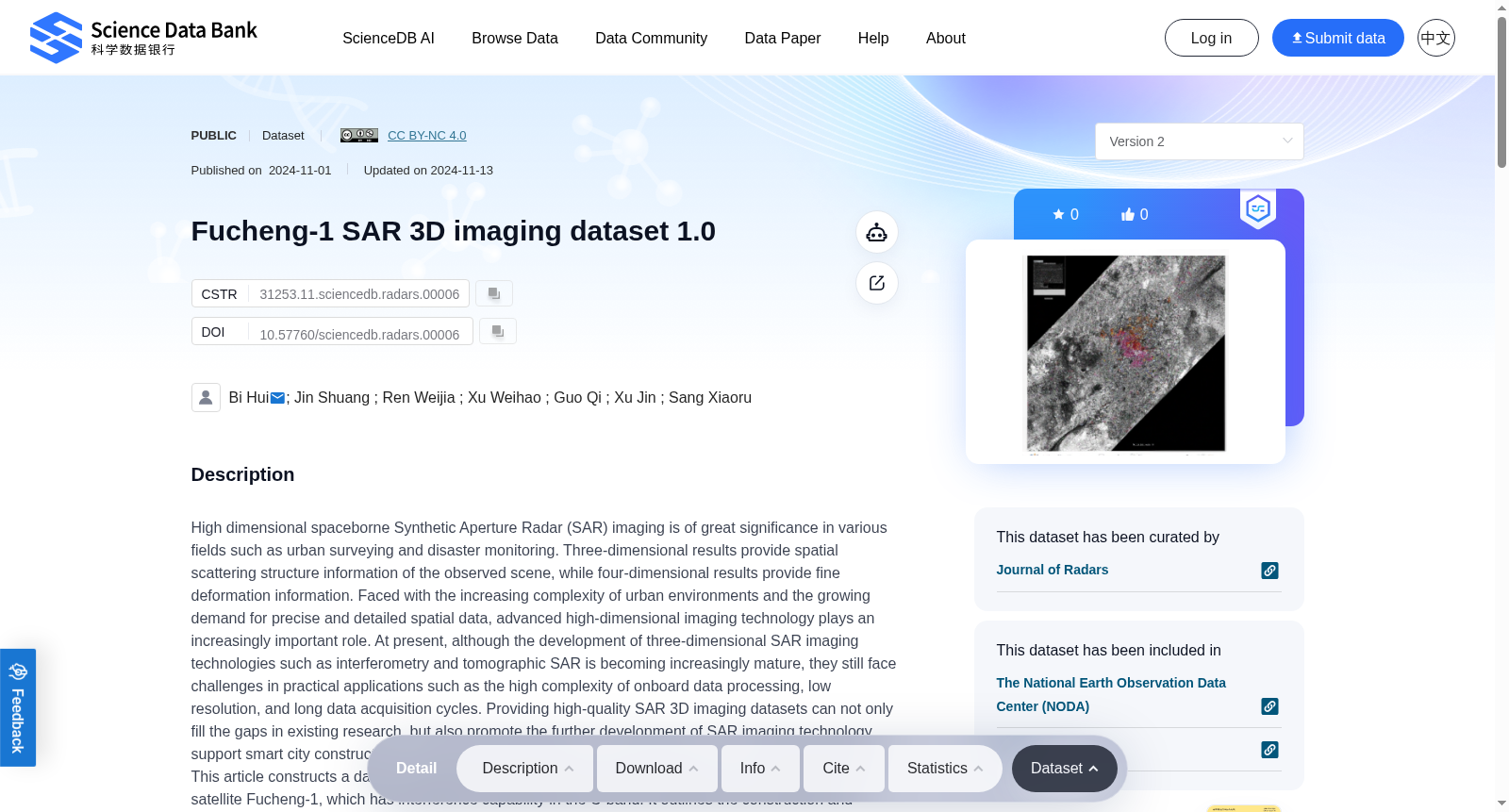Click the share dataset icon

(877, 283)
